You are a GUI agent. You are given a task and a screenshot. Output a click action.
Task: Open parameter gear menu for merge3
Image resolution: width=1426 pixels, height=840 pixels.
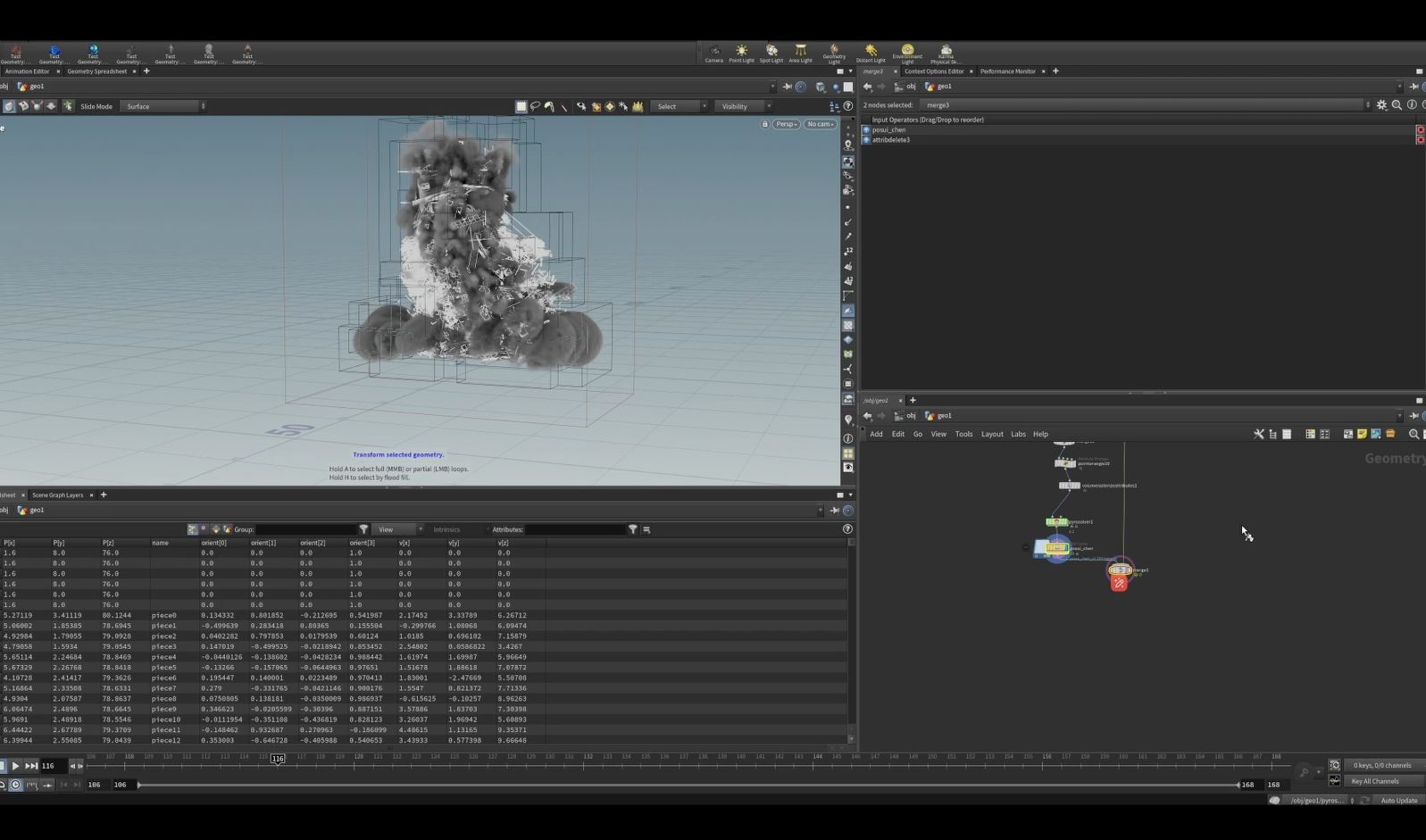(x=1381, y=104)
